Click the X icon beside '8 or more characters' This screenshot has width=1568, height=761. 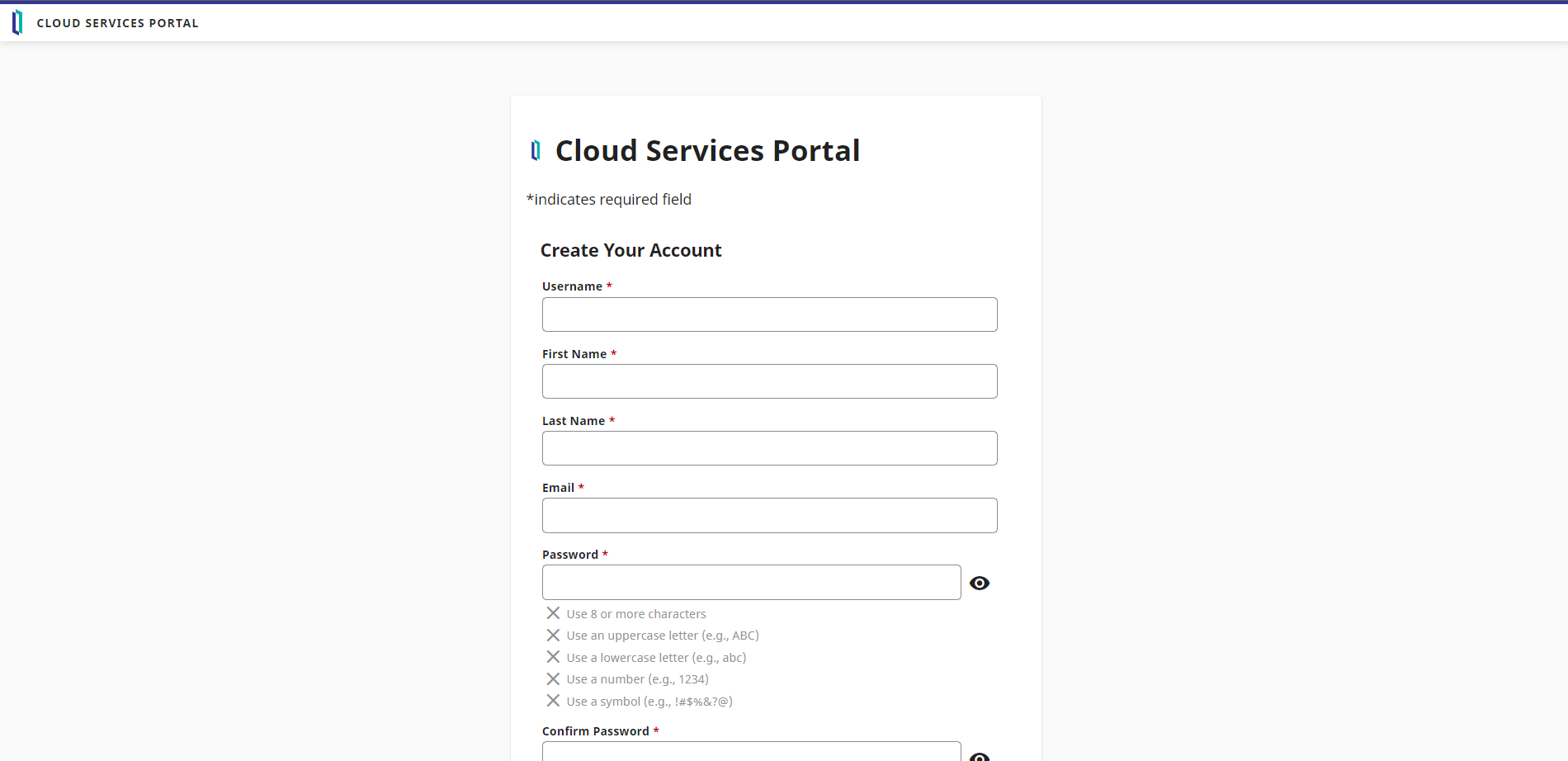coord(553,613)
